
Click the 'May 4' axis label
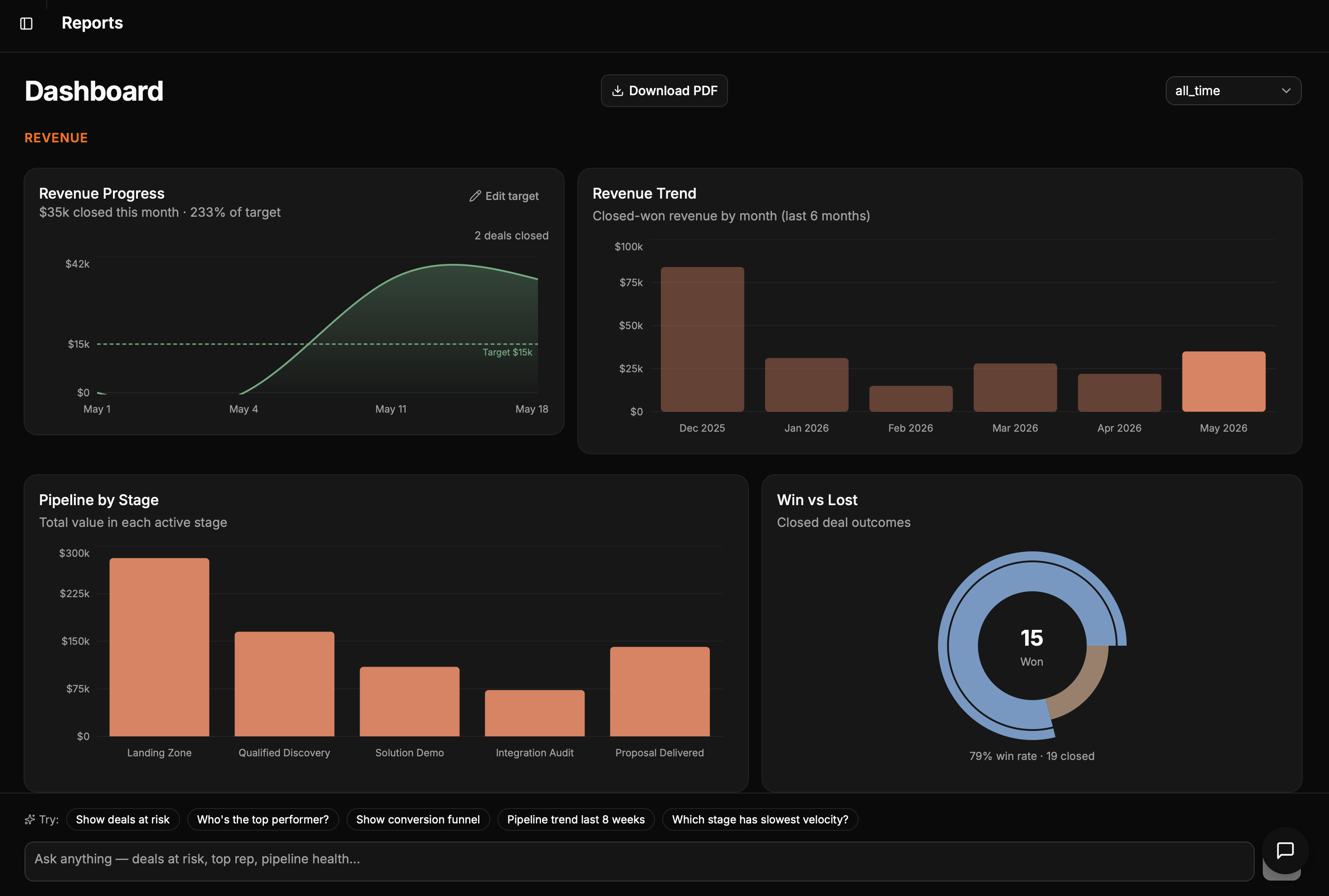click(x=244, y=409)
